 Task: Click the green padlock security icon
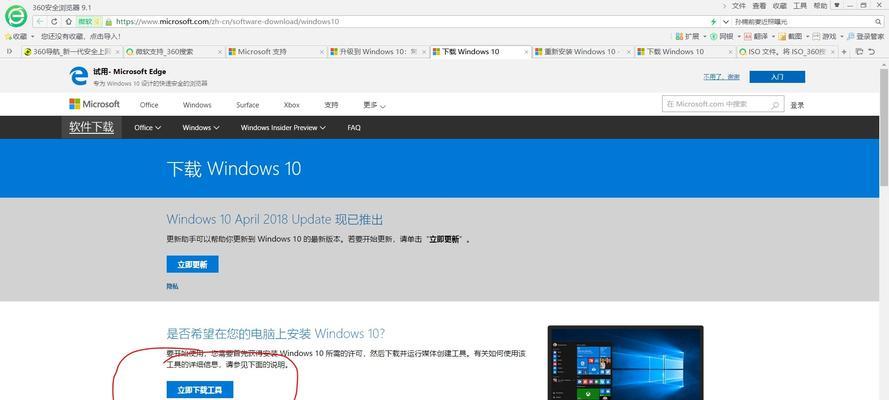pos(108,22)
